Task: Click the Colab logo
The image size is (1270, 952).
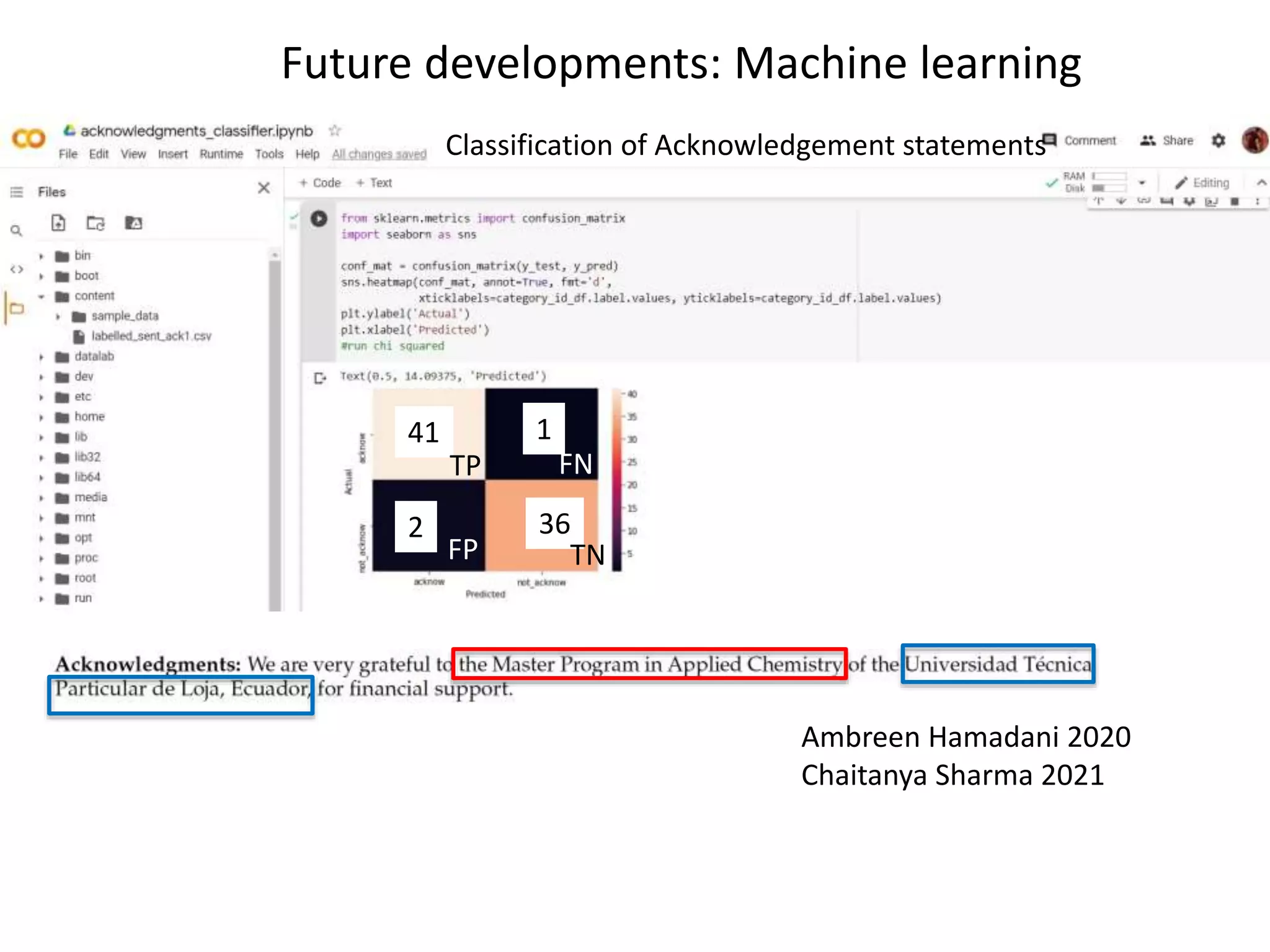Action: [29, 138]
